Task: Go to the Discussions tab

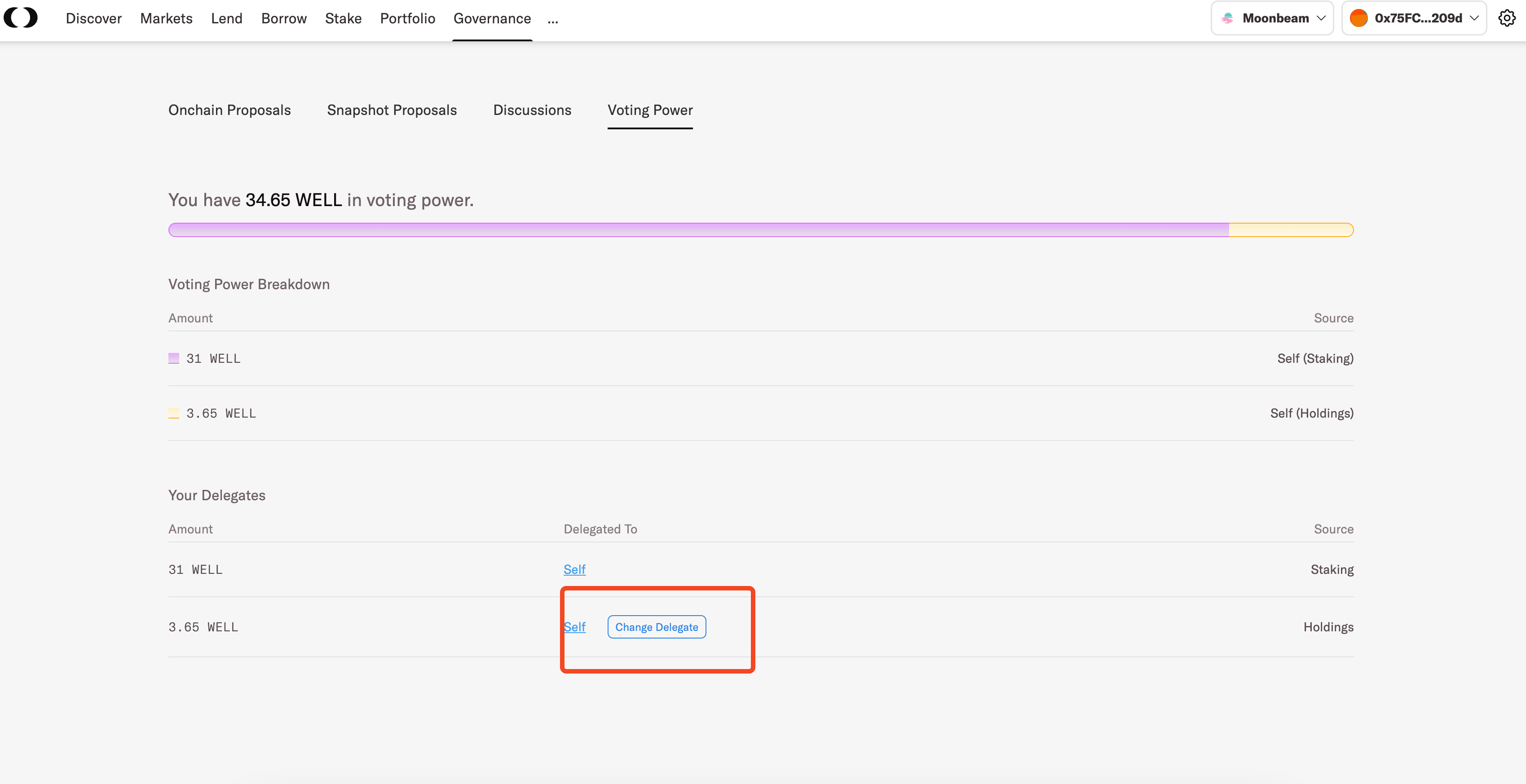Action: [532, 110]
